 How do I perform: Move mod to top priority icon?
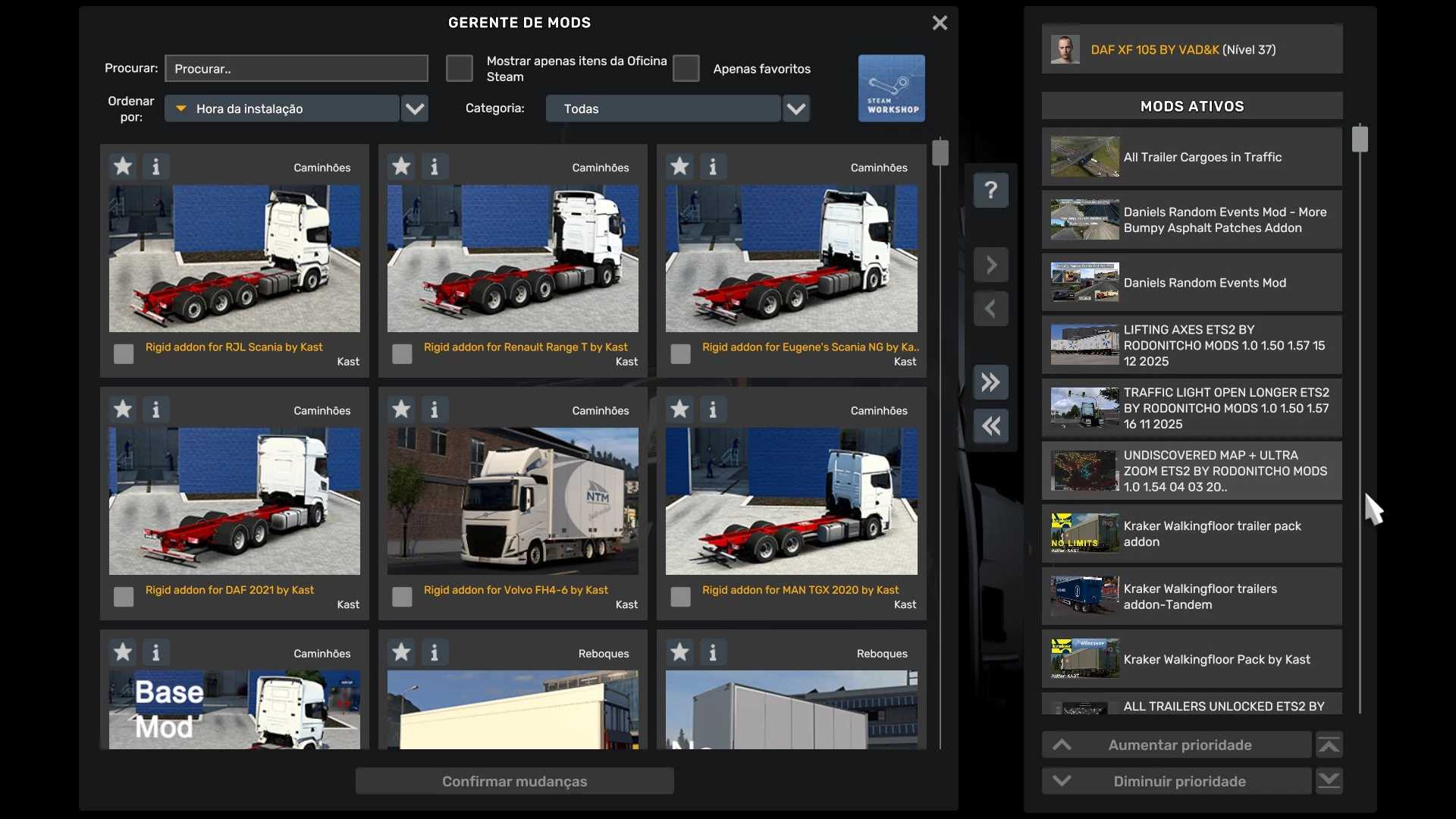[1329, 745]
